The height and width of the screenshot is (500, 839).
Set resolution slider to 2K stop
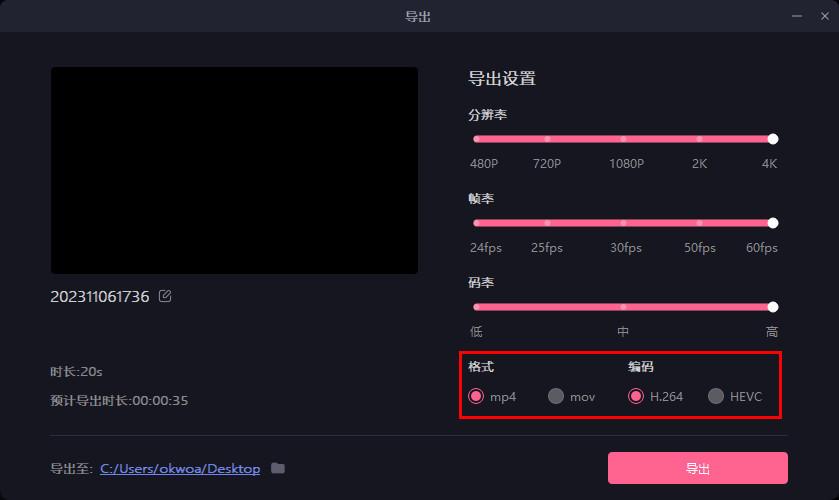click(x=699, y=139)
